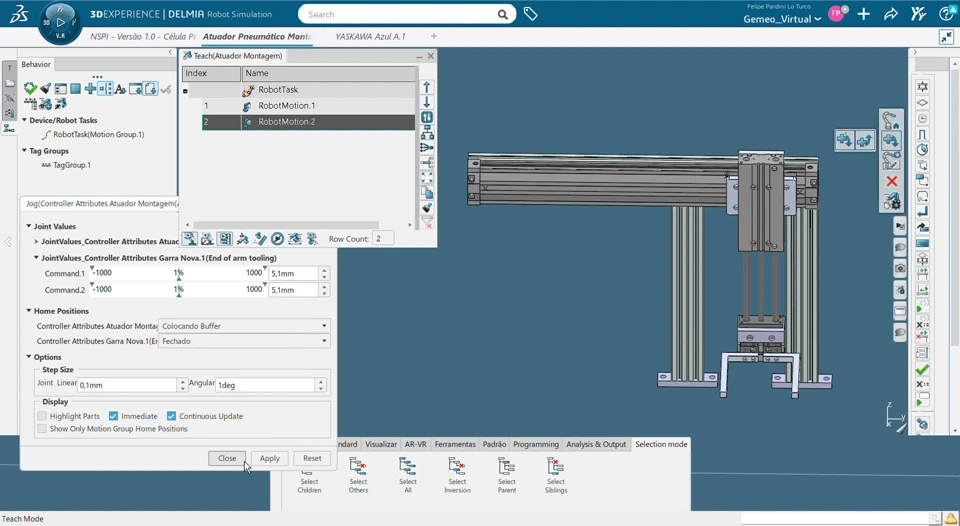Viewport: 960px width, 526px height.
Task: Switch to the Programming tab
Action: click(536, 444)
